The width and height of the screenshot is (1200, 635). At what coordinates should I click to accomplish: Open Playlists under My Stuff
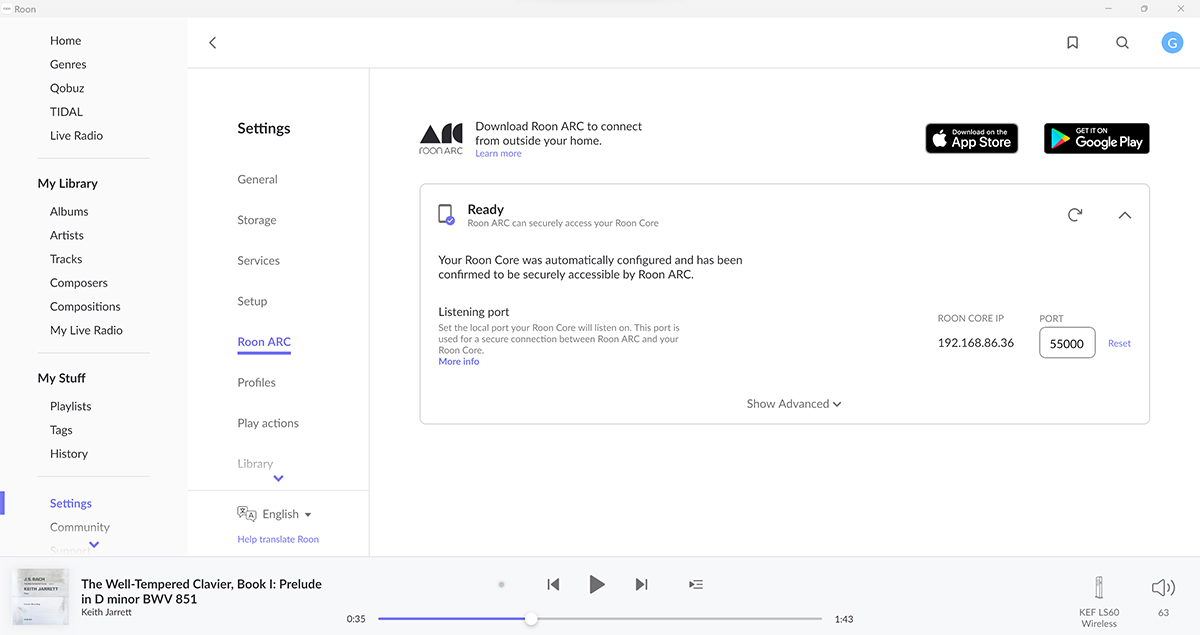[x=70, y=407]
